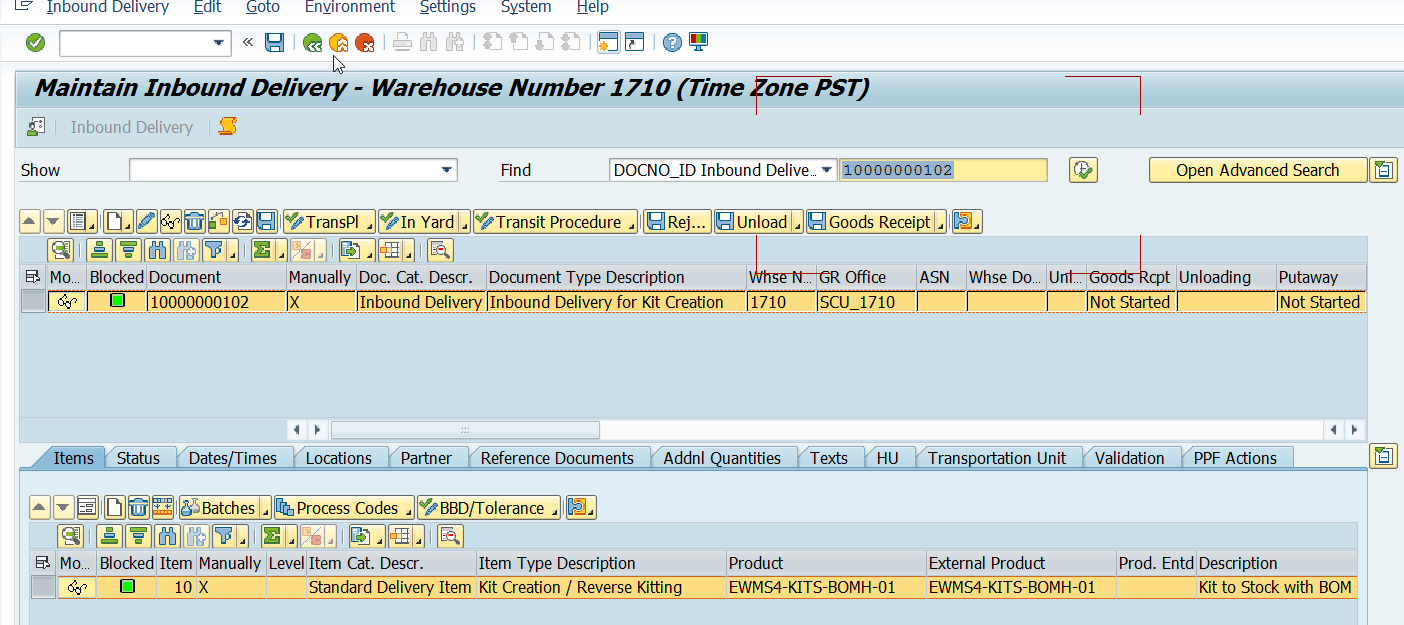1404x625 pixels.
Task: Expand the DOCNO_ID Inbound Delivery find dropdown
Action: coord(826,170)
